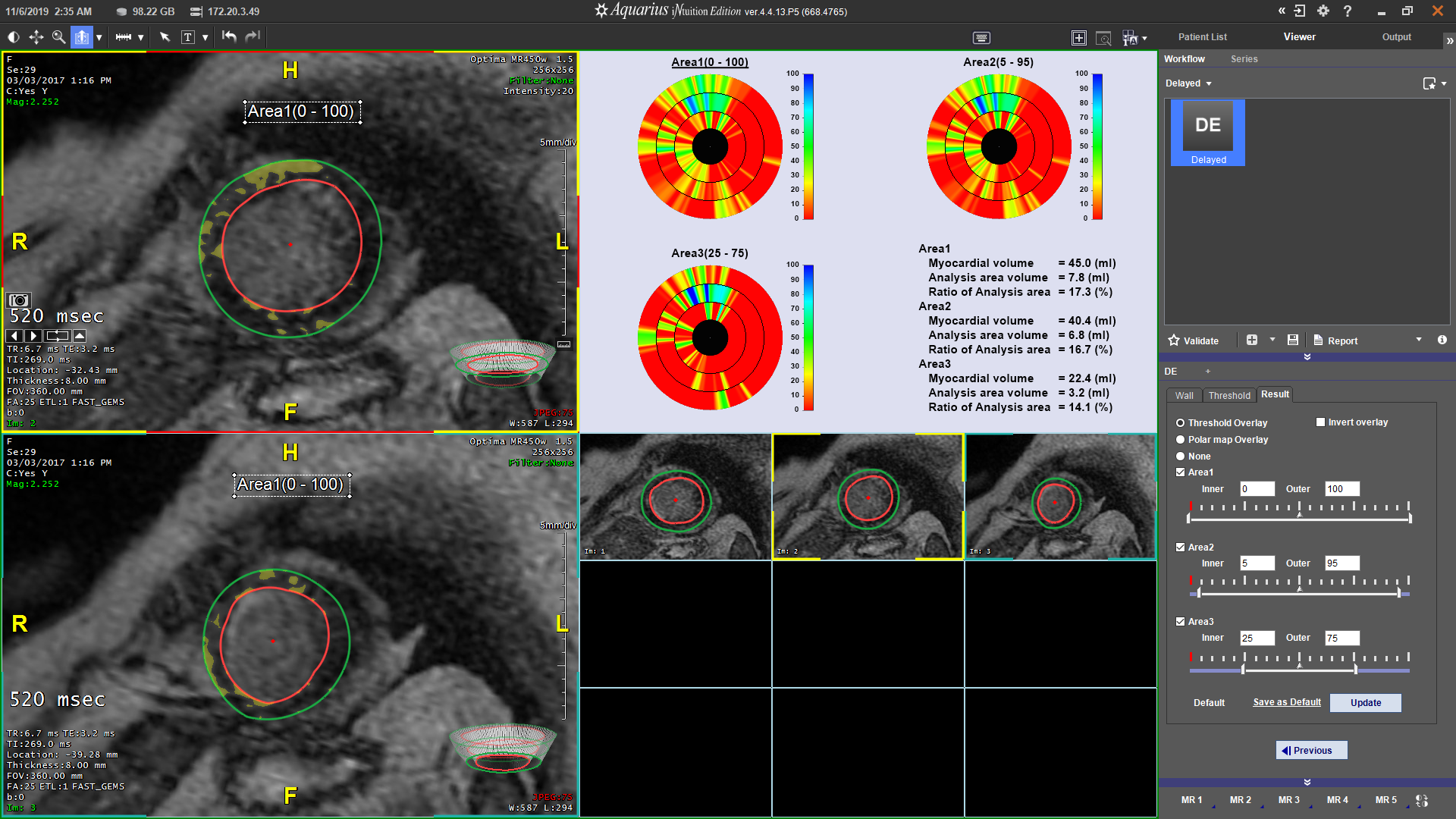Click the info icon beside Report
The image size is (1456, 819).
[1442, 340]
